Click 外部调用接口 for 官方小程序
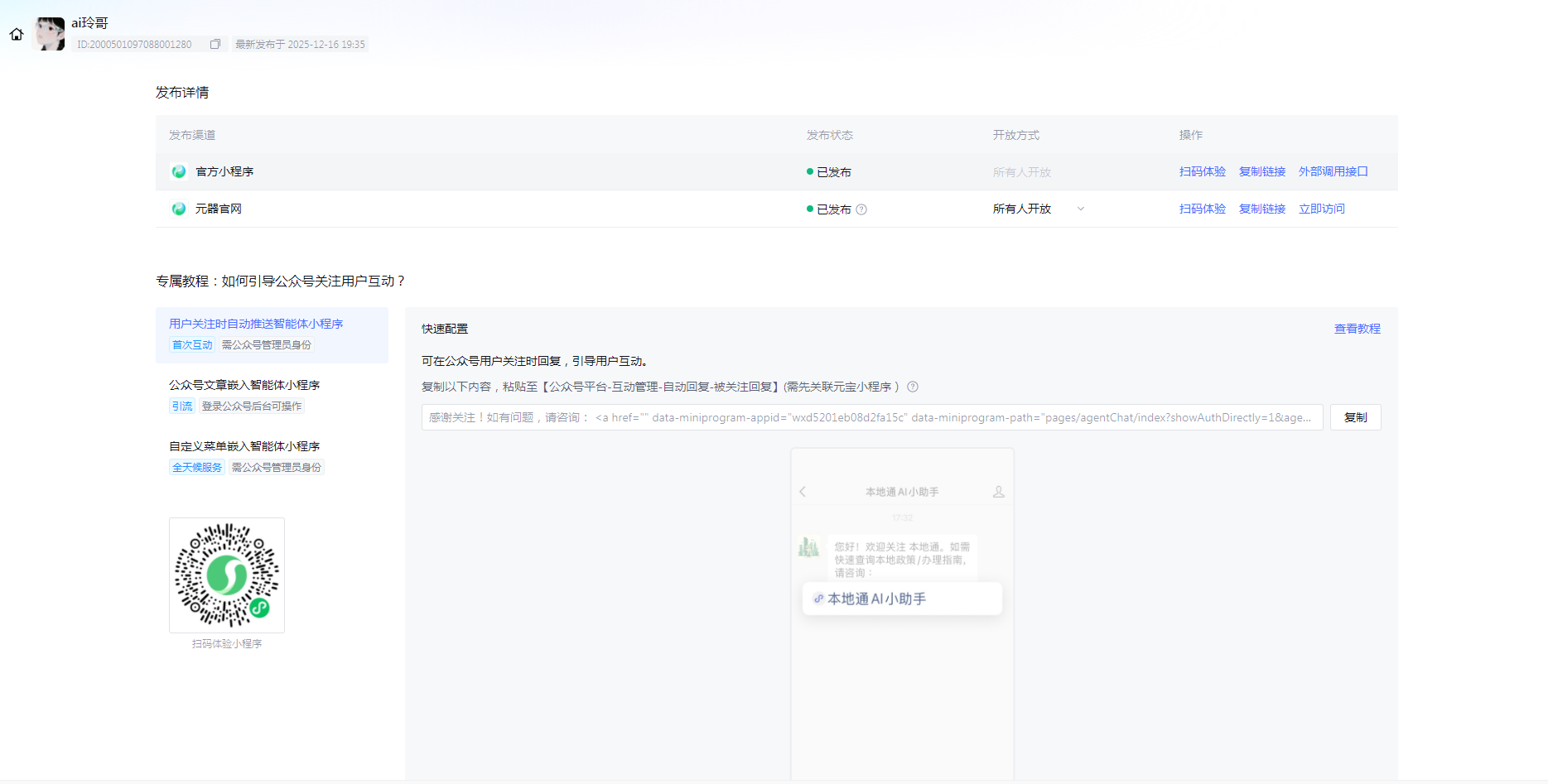1548x784 pixels. (1333, 171)
